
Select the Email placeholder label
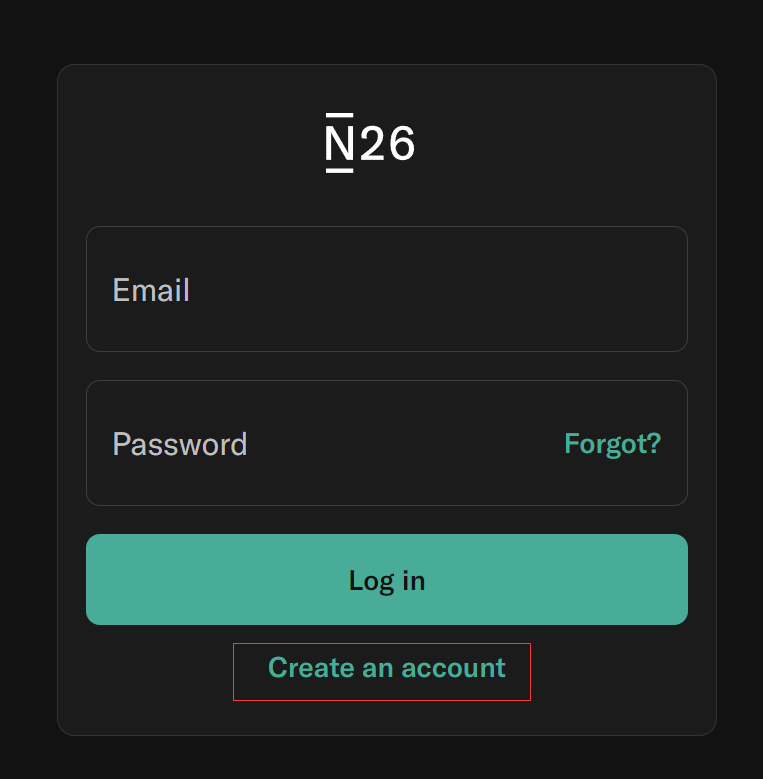tap(151, 290)
